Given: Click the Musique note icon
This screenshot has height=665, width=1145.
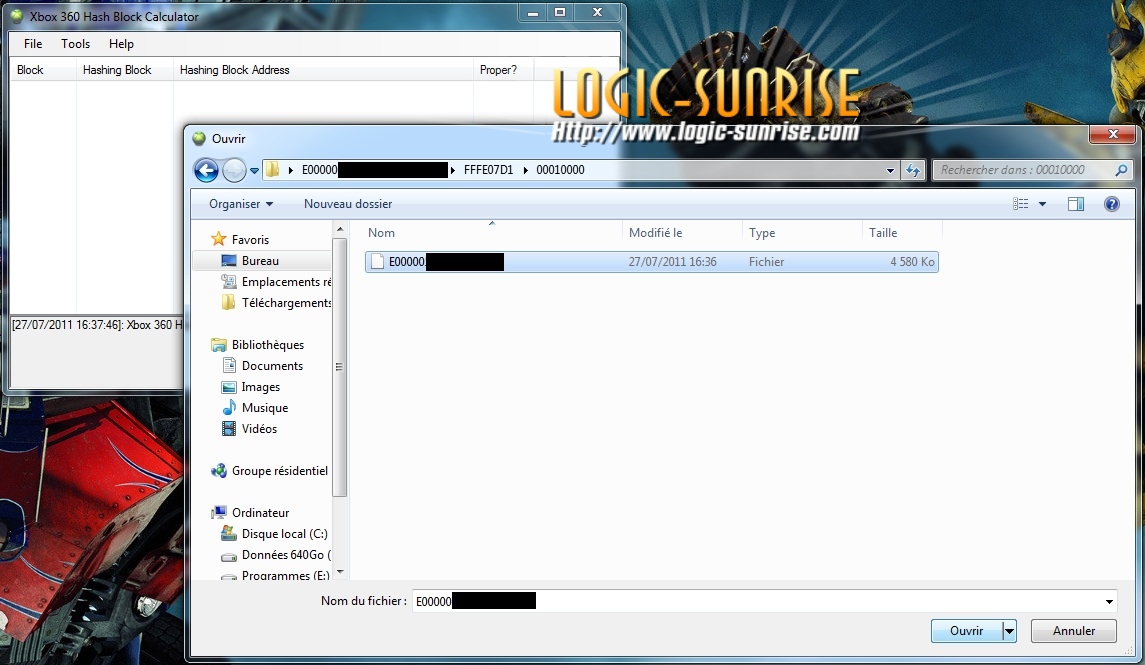Looking at the screenshot, I should 229,407.
